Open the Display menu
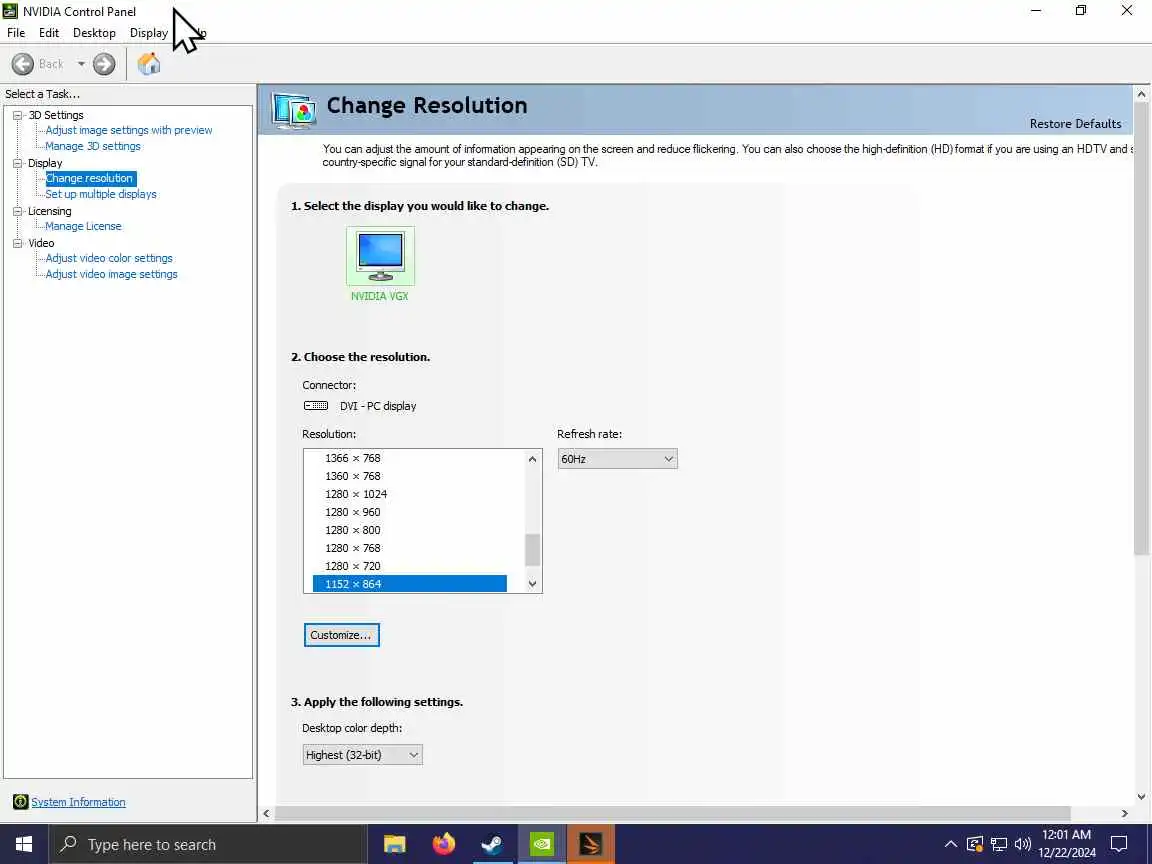Screen dimensions: 1152x864 point(149,33)
